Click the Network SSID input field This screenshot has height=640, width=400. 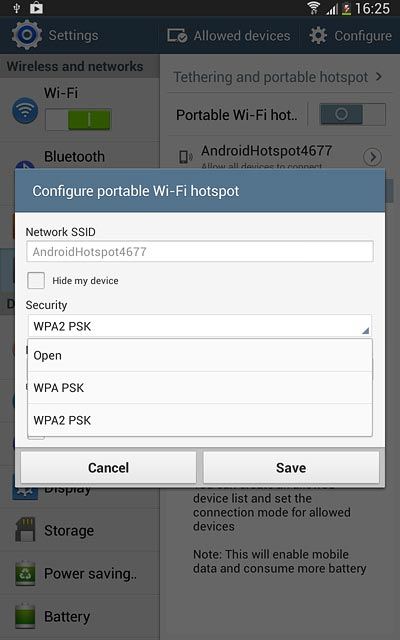pos(200,251)
